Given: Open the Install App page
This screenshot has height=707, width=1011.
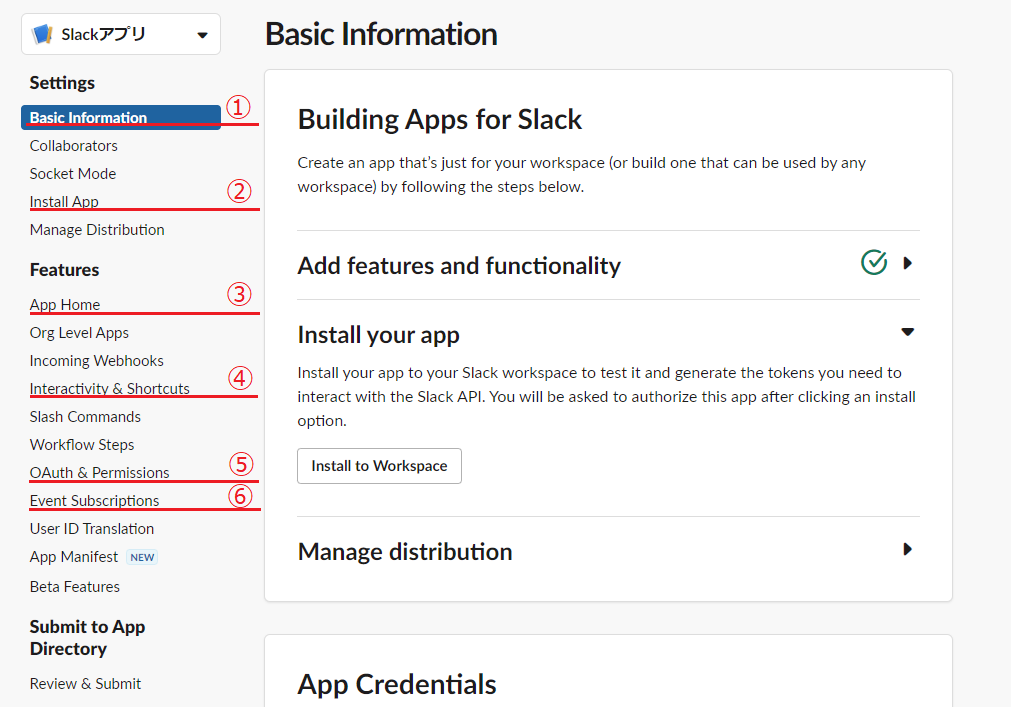Looking at the screenshot, I should [64, 202].
